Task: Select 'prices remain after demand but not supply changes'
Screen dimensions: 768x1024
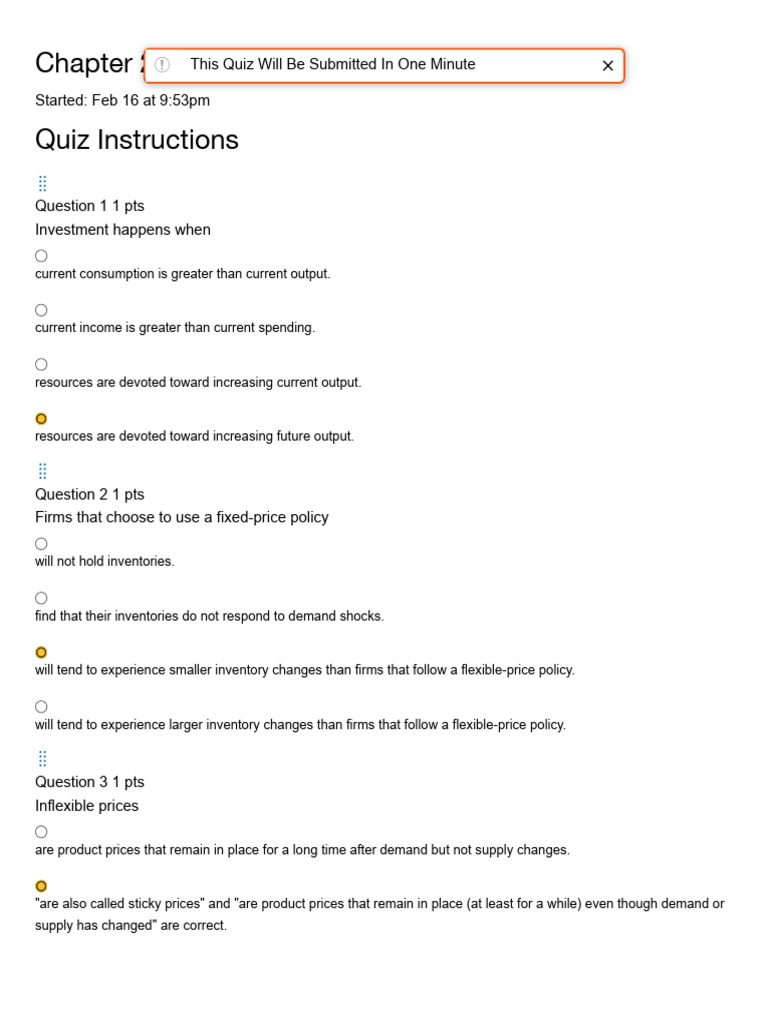Action: [41, 832]
